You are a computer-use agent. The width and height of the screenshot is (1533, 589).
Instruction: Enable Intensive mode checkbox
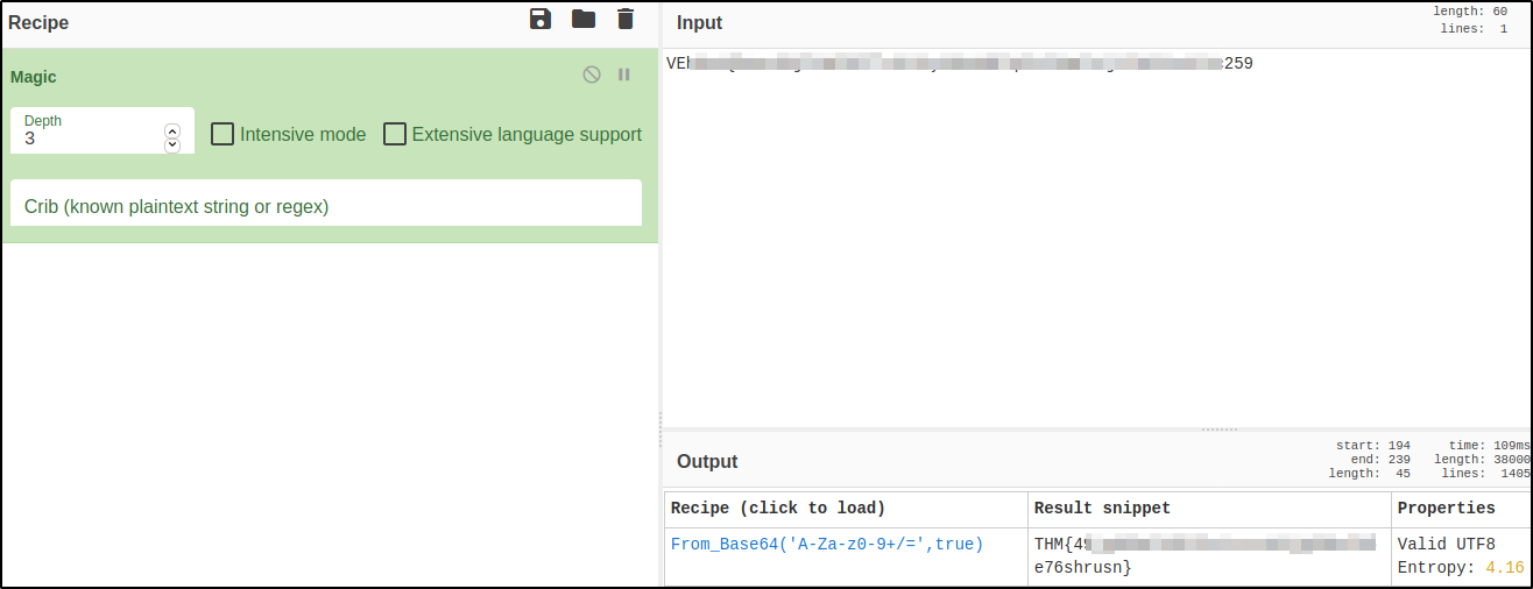click(222, 134)
